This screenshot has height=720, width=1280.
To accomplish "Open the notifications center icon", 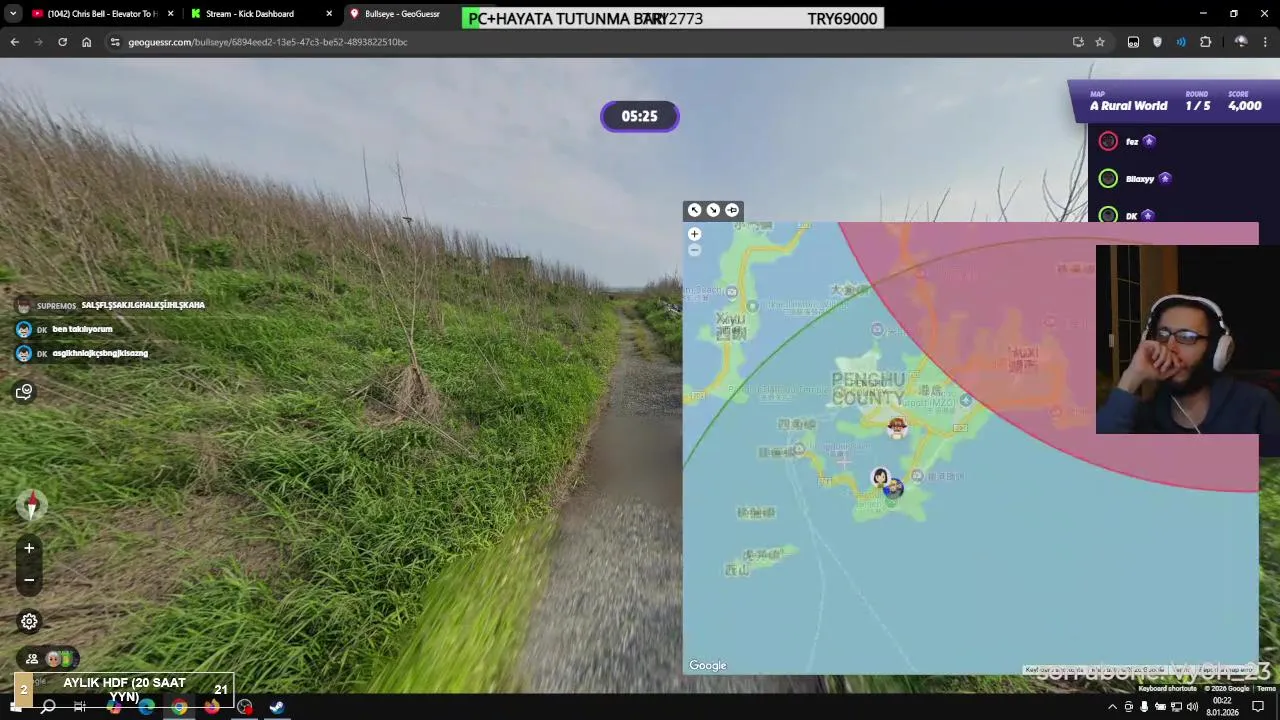I will (x=1259, y=707).
